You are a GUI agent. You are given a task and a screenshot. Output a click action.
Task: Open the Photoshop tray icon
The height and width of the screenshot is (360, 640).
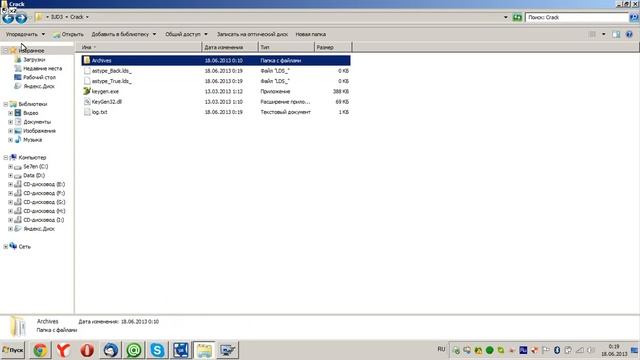coord(523,350)
